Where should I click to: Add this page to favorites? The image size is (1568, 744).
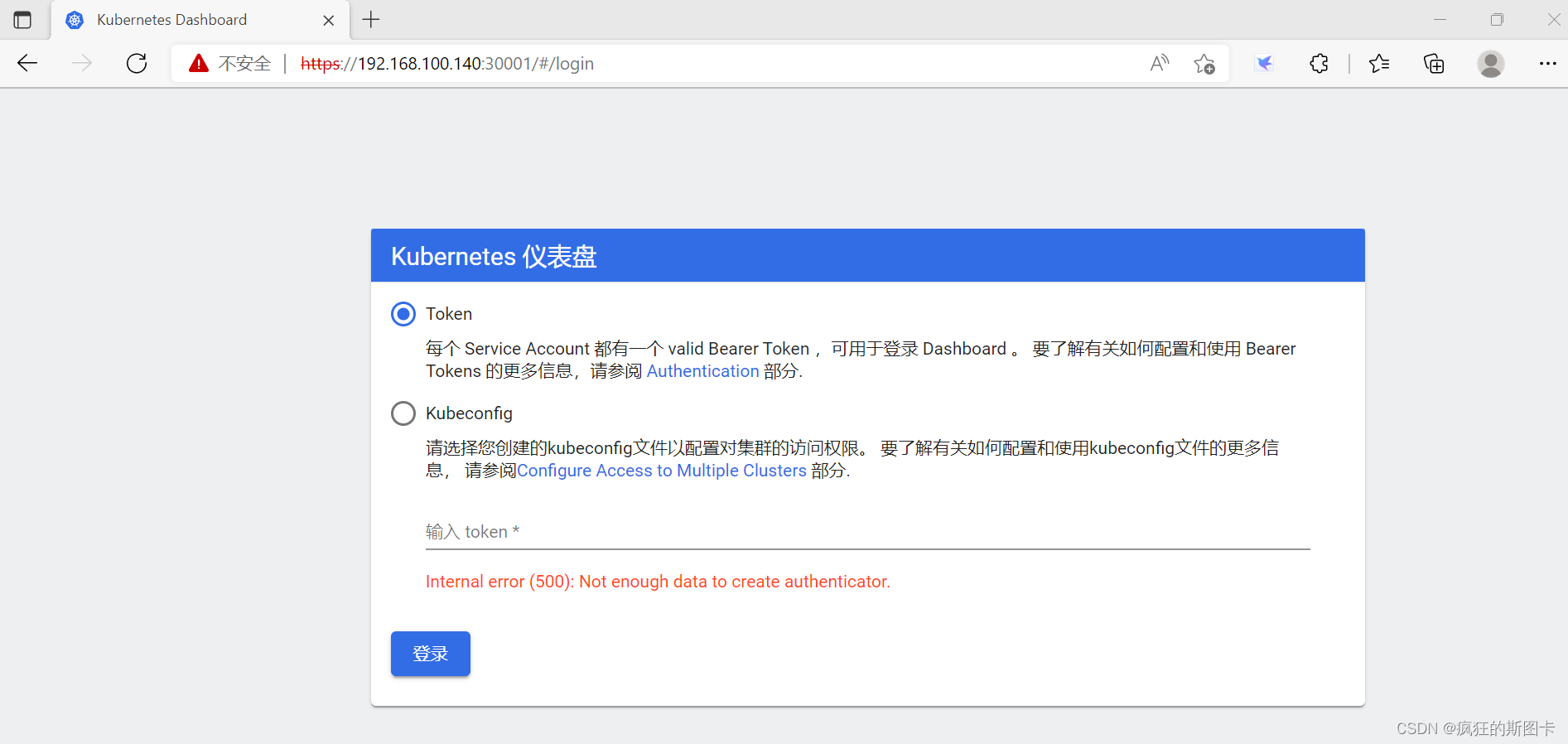1204,63
